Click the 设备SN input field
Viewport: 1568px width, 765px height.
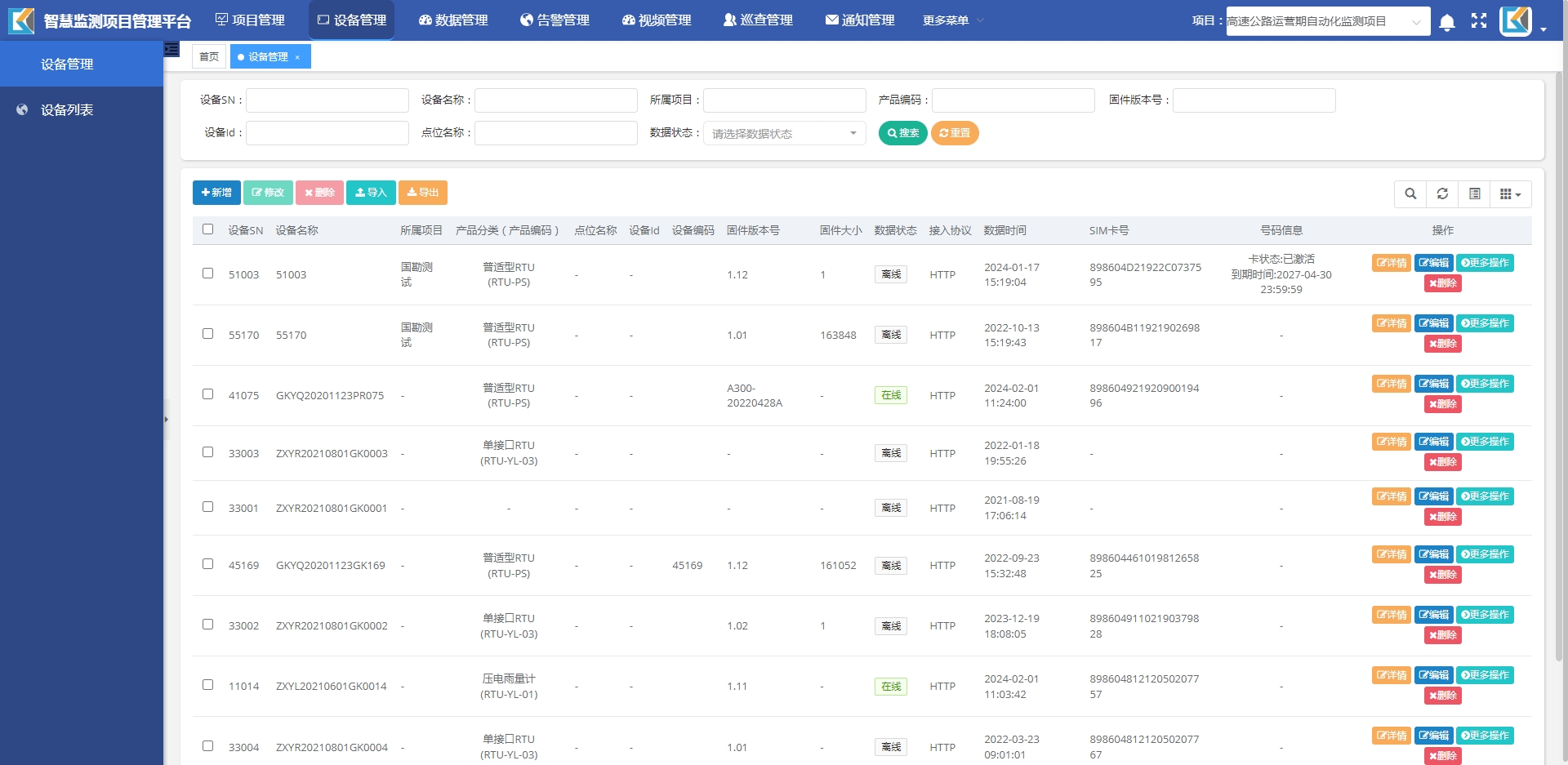327,100
